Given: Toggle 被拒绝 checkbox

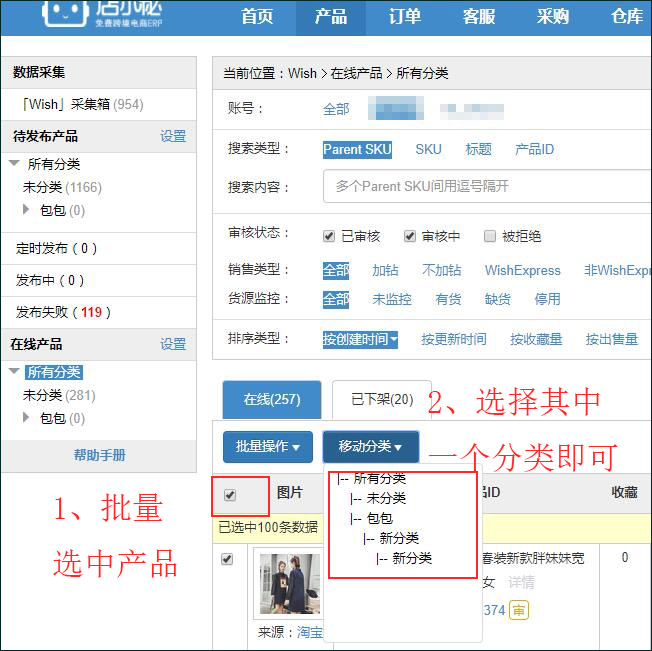Looking at the screenshot, I should [x=490, y=236].
